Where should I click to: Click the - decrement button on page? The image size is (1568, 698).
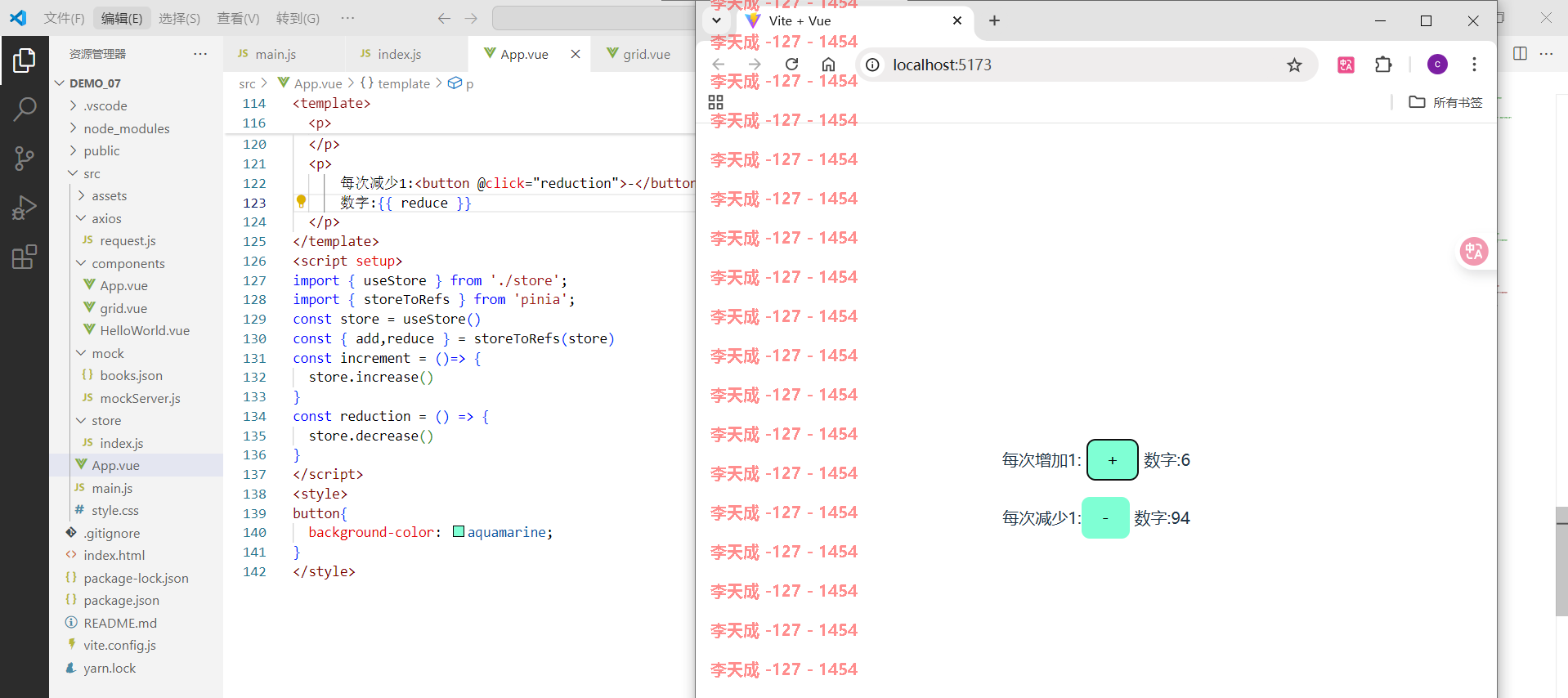tap(1105, 517)
